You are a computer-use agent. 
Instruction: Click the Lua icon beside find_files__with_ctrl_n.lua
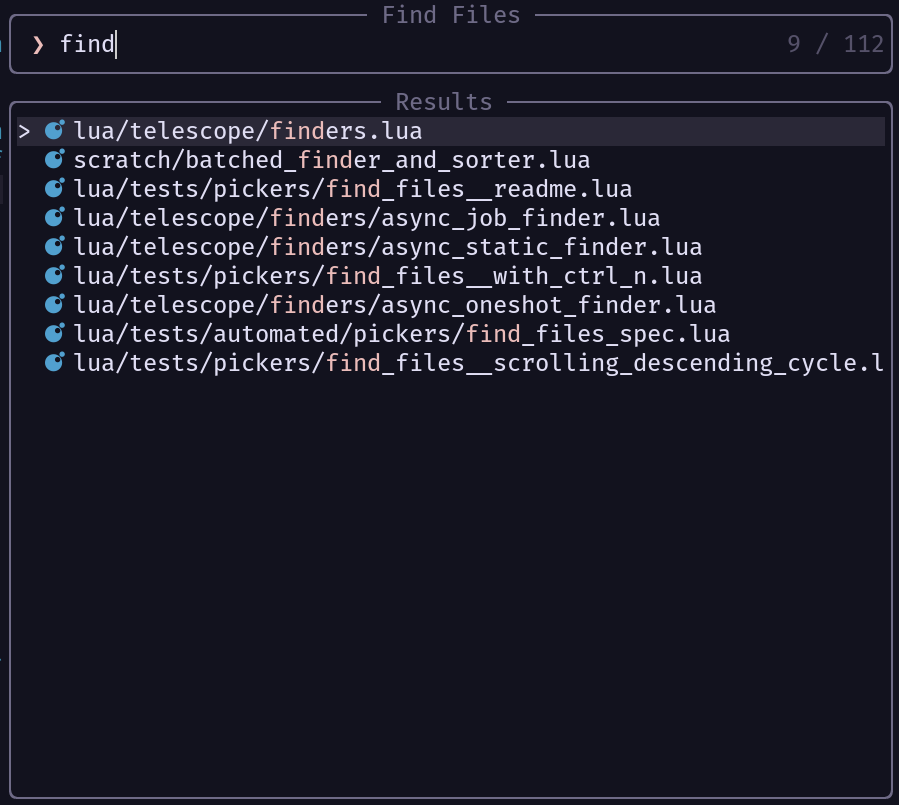(54, 275)
